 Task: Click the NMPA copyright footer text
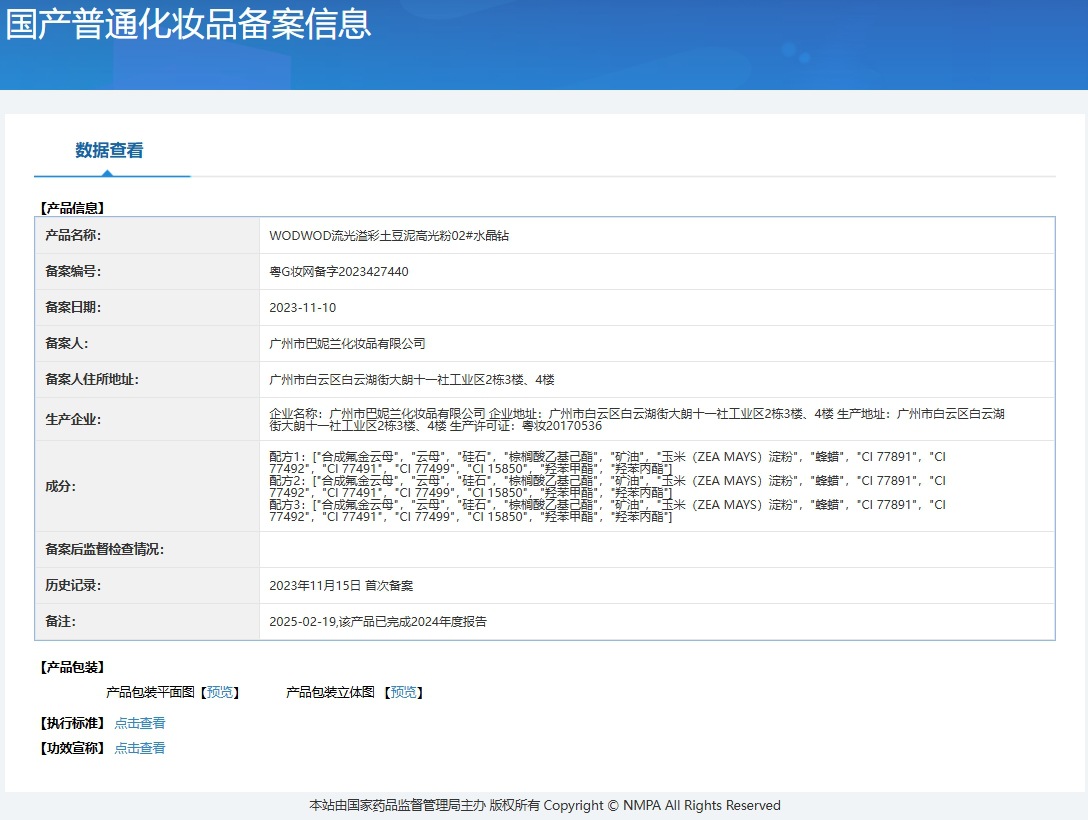point(544,805)
